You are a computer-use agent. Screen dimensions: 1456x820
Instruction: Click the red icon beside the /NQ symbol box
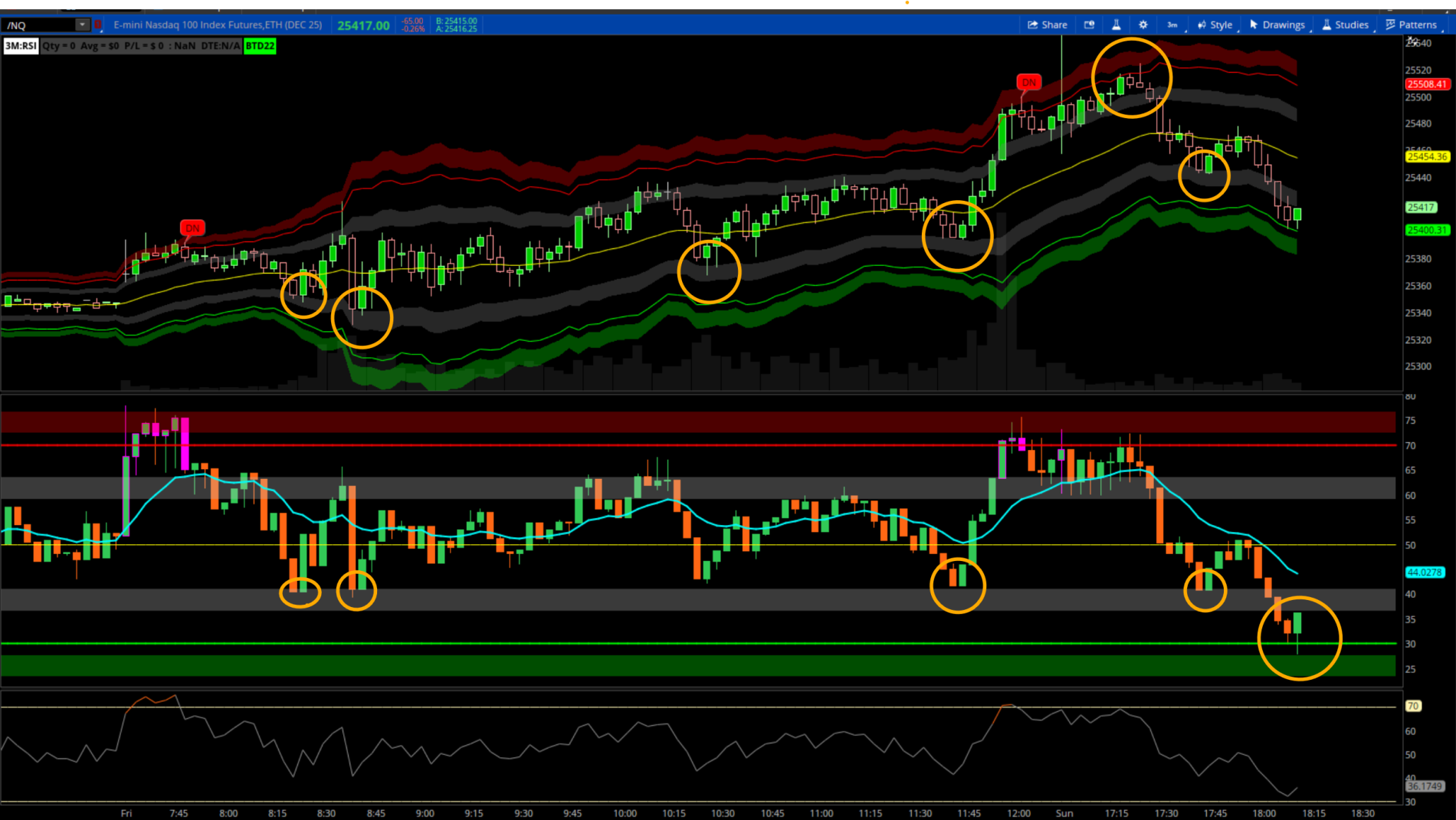tap(98, 25)
